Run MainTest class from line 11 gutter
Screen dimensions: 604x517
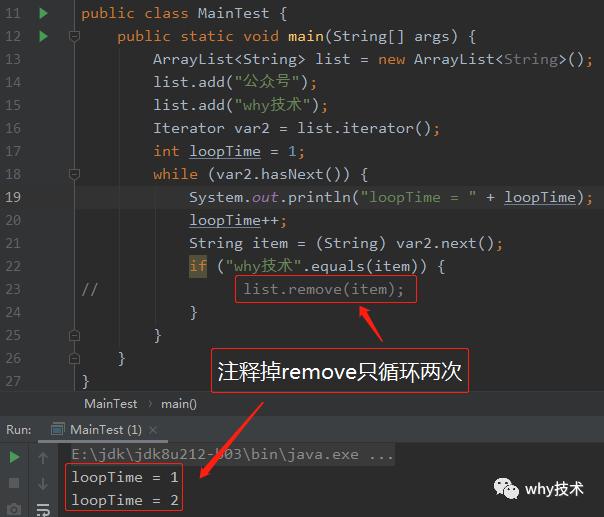(43, 13)
